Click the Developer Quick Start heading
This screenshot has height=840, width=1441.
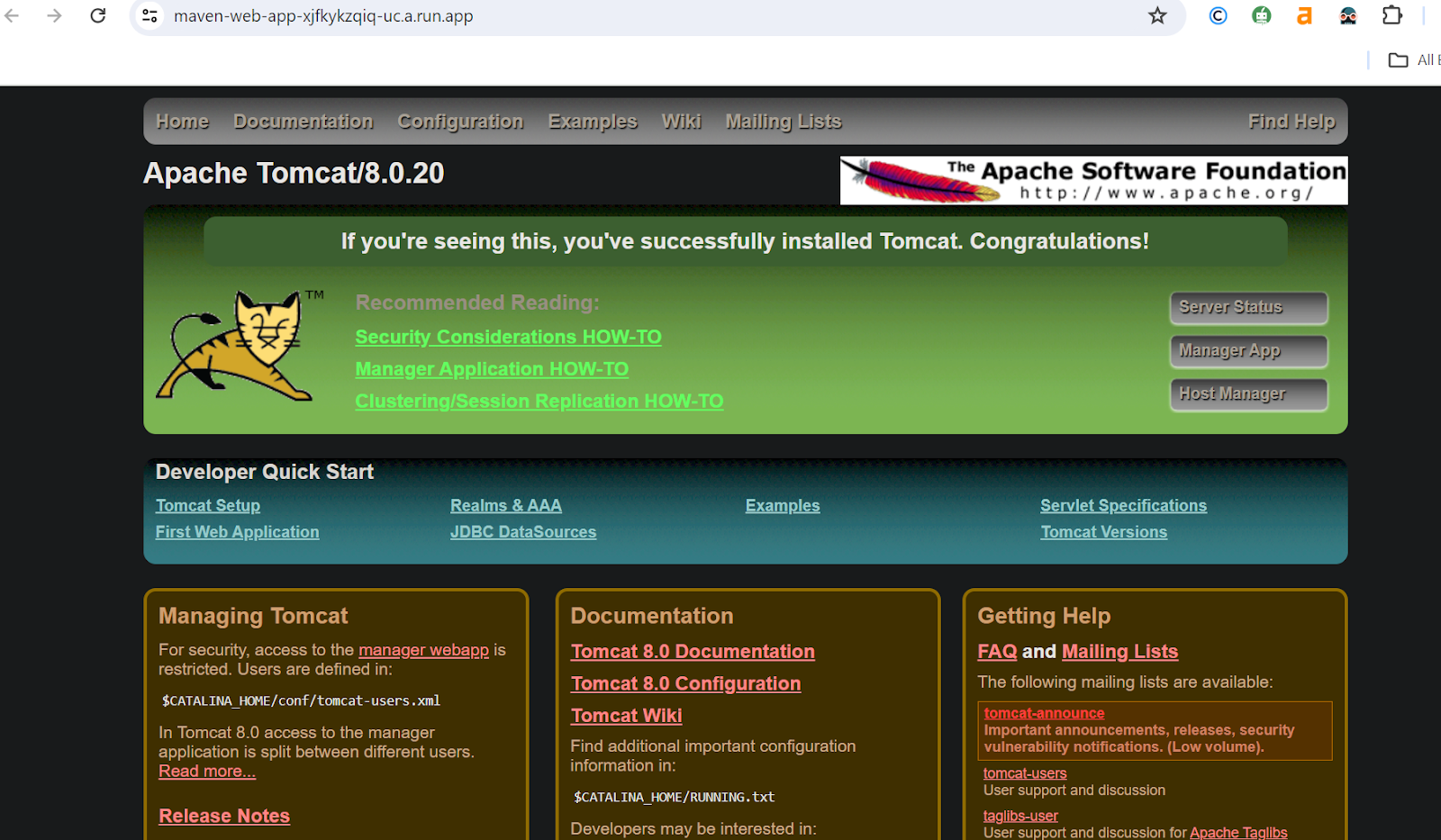265,472
